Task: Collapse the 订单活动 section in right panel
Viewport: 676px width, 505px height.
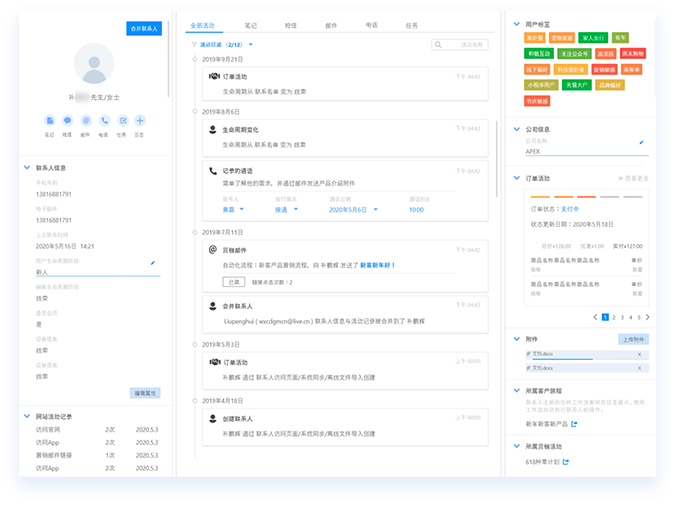Action: tap(516, 178)
